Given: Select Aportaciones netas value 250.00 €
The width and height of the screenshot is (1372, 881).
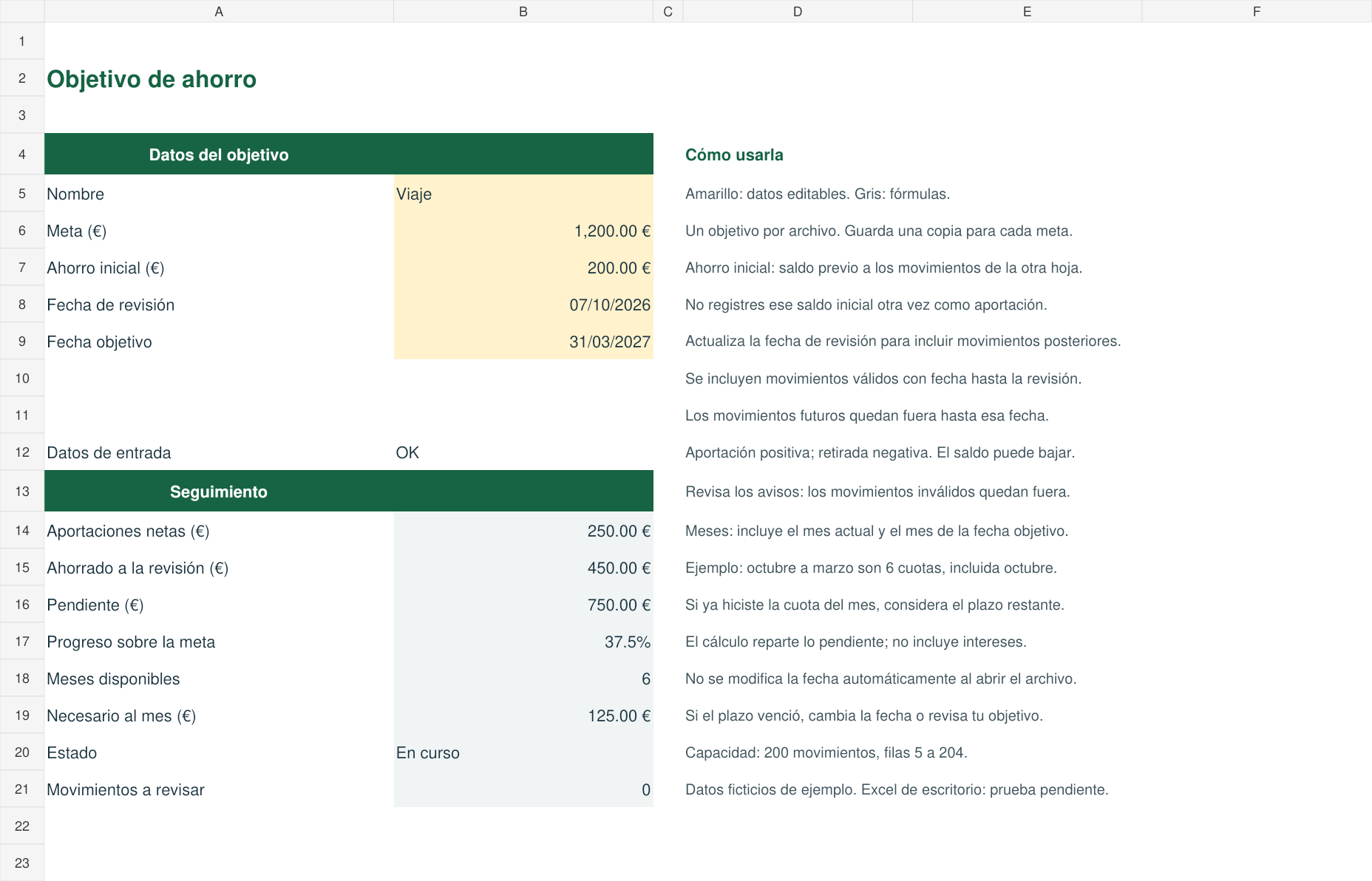Looking at the screenshot, I should 523,531.
